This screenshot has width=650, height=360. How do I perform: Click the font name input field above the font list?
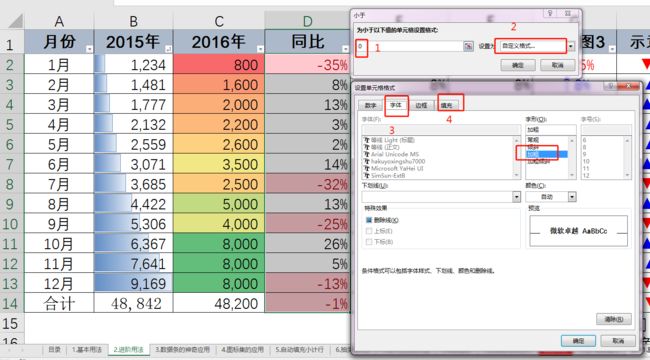441,129
